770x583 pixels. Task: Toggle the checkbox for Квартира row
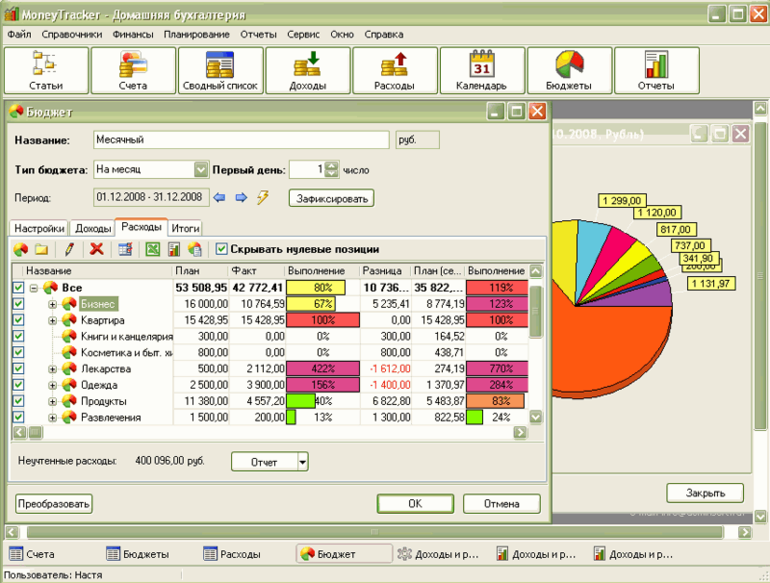(x=18, y=320)
